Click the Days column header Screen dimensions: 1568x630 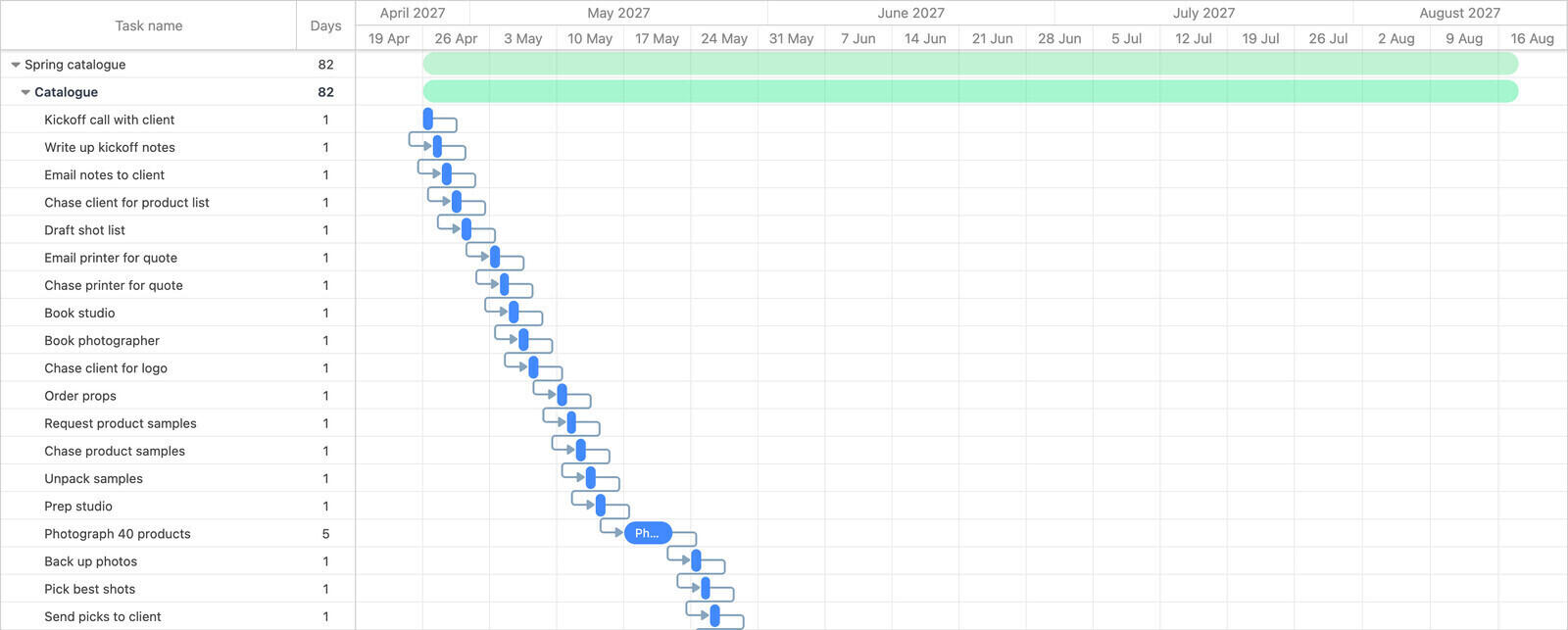click(x=326, y=25)
